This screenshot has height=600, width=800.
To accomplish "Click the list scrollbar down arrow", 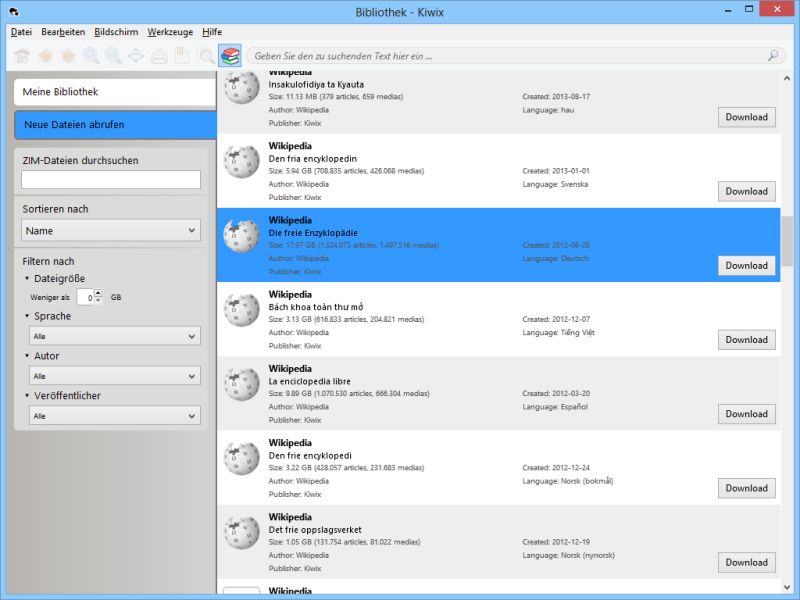I will click(787, 587).
